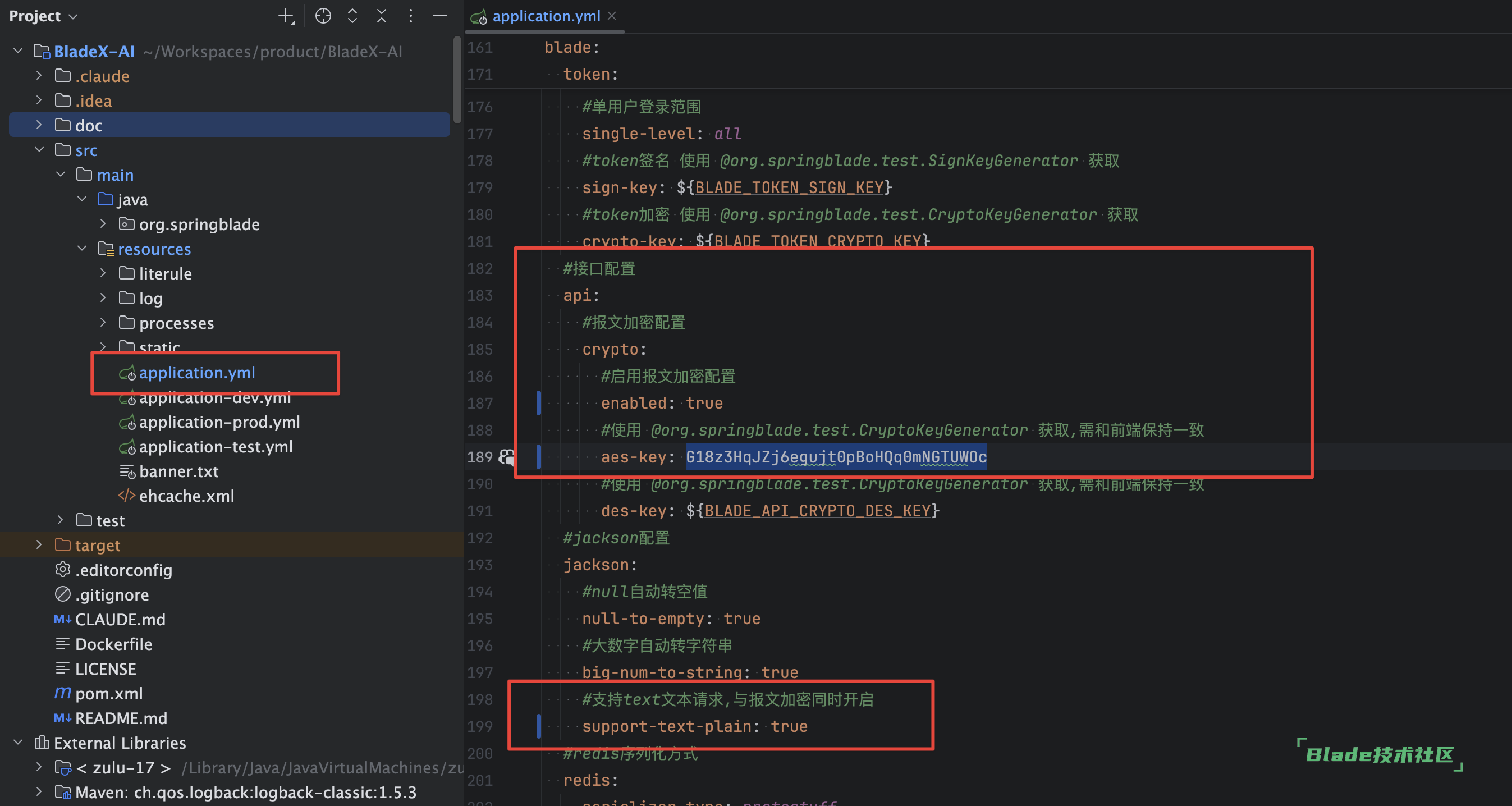Screen dimensions: 1512x806
Task: Click the External Libraries icon
Action: (x=42, y=742)
